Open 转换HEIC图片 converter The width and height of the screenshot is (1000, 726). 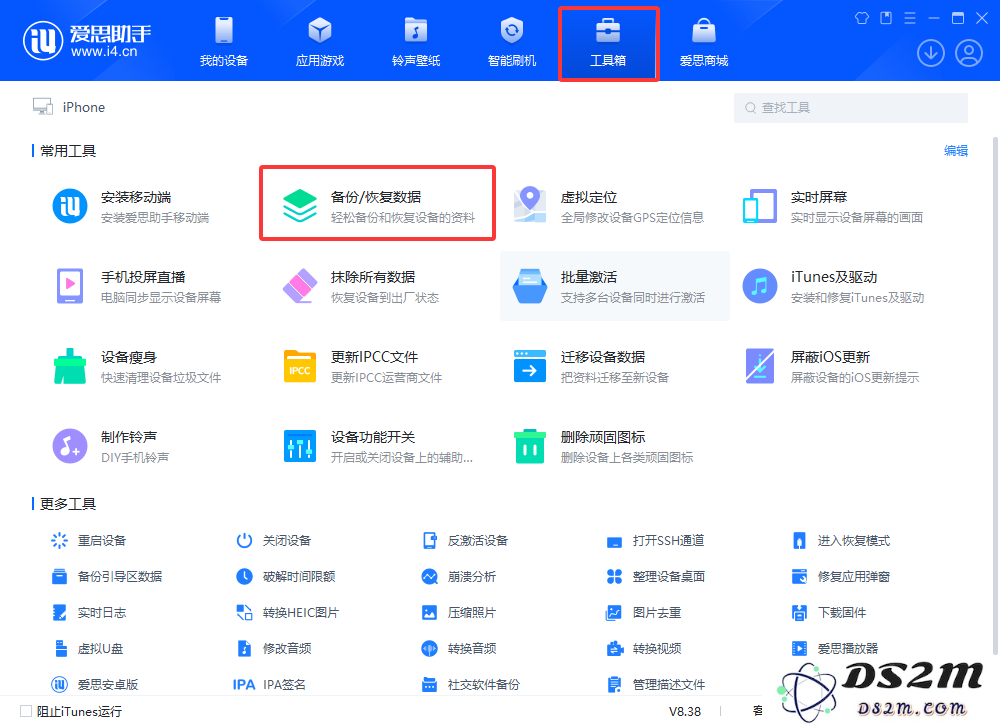[288, 612]
